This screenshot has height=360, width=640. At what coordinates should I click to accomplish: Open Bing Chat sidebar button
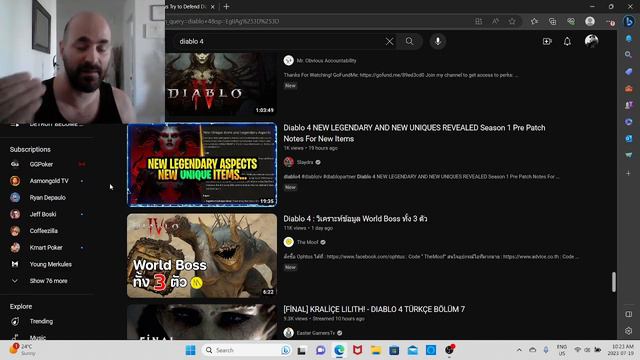point(629,21)
